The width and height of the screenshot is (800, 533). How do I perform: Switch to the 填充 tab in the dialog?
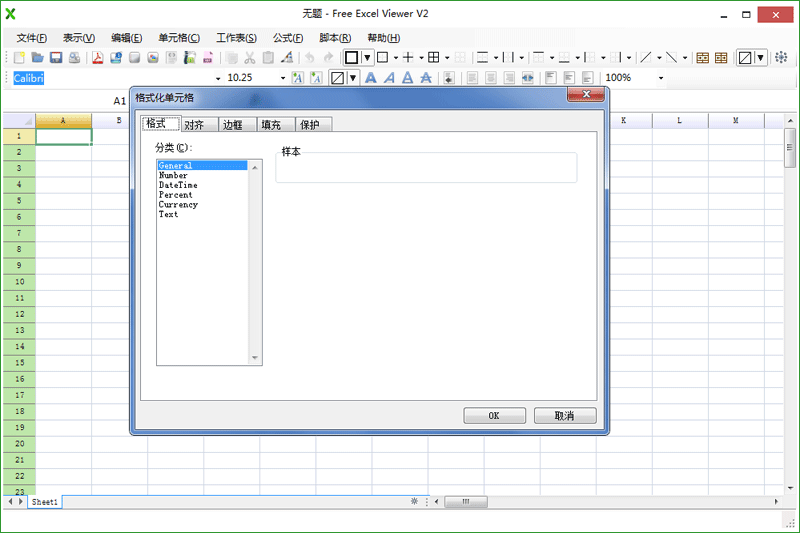(276, 124)
